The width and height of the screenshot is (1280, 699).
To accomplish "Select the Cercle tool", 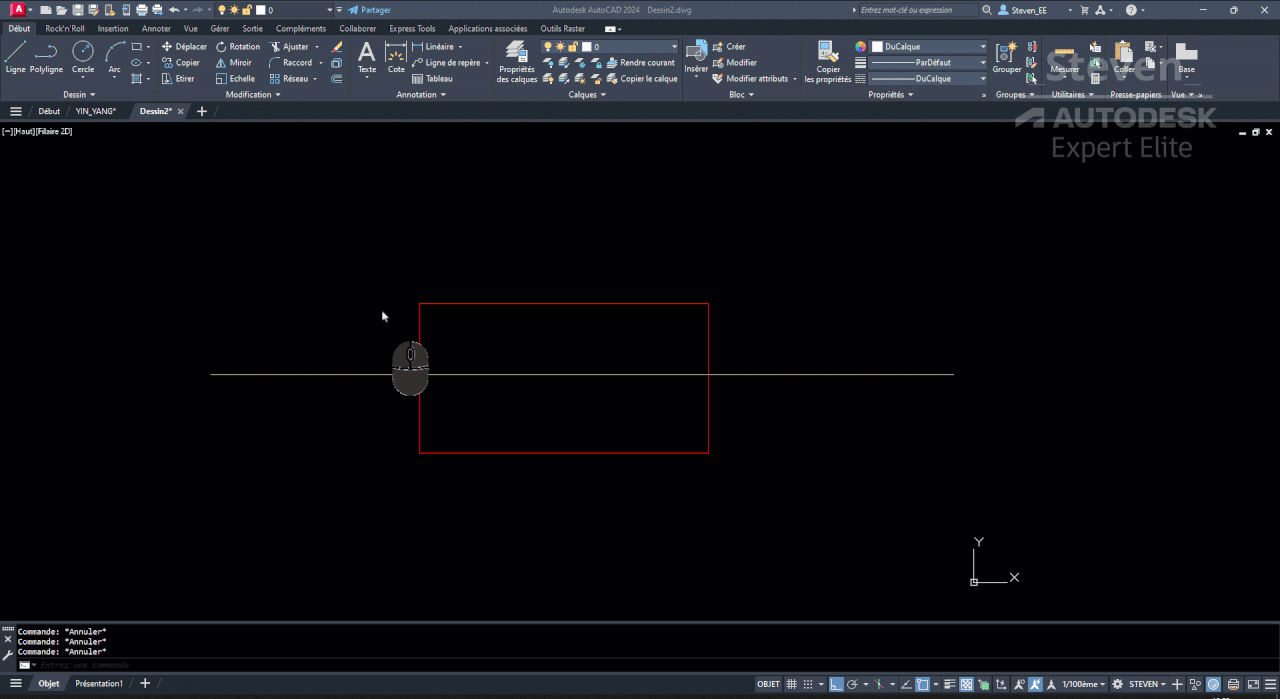I will point(83,57).
